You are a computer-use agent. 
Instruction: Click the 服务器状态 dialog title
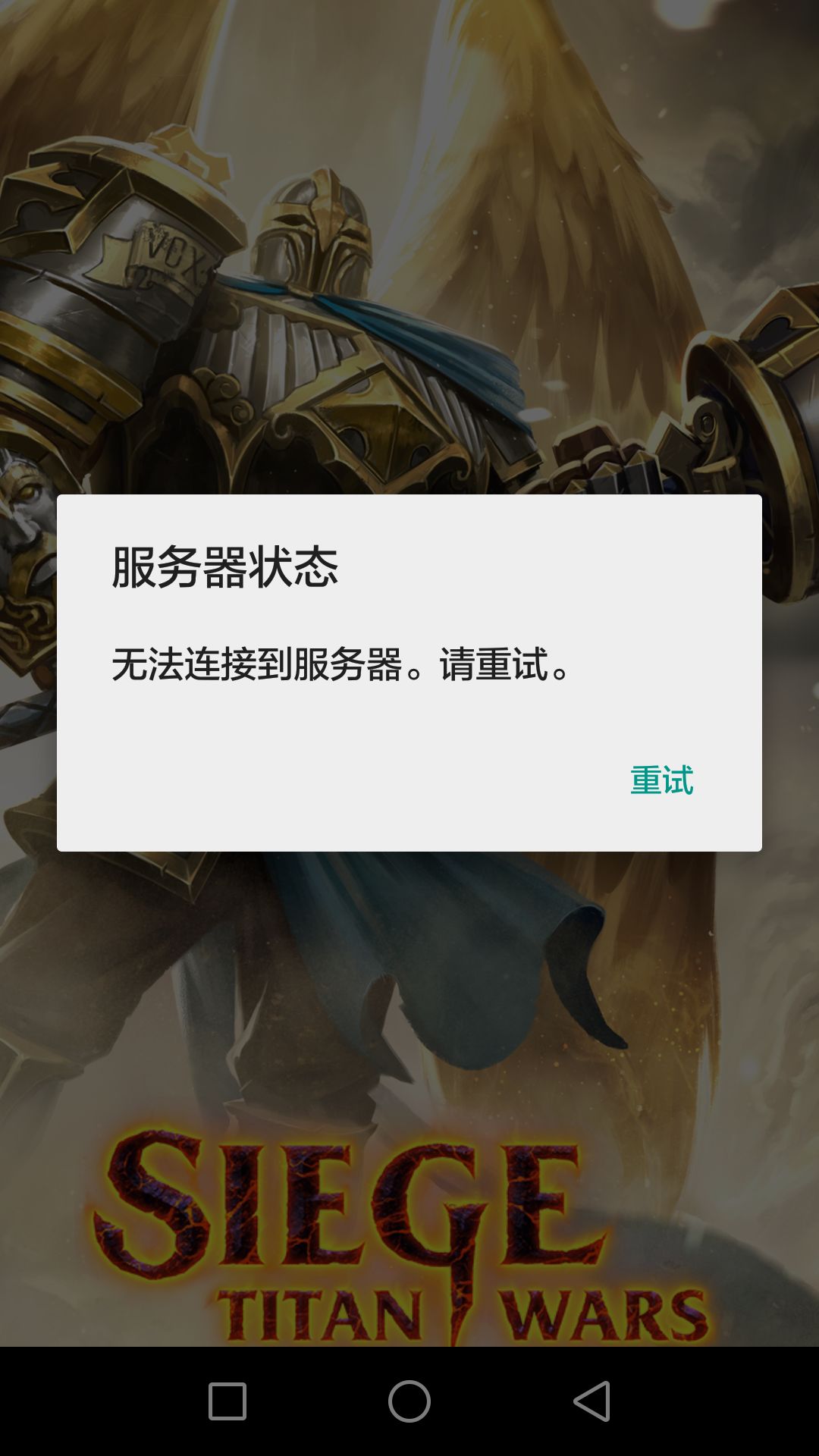[x=224, y=567]
